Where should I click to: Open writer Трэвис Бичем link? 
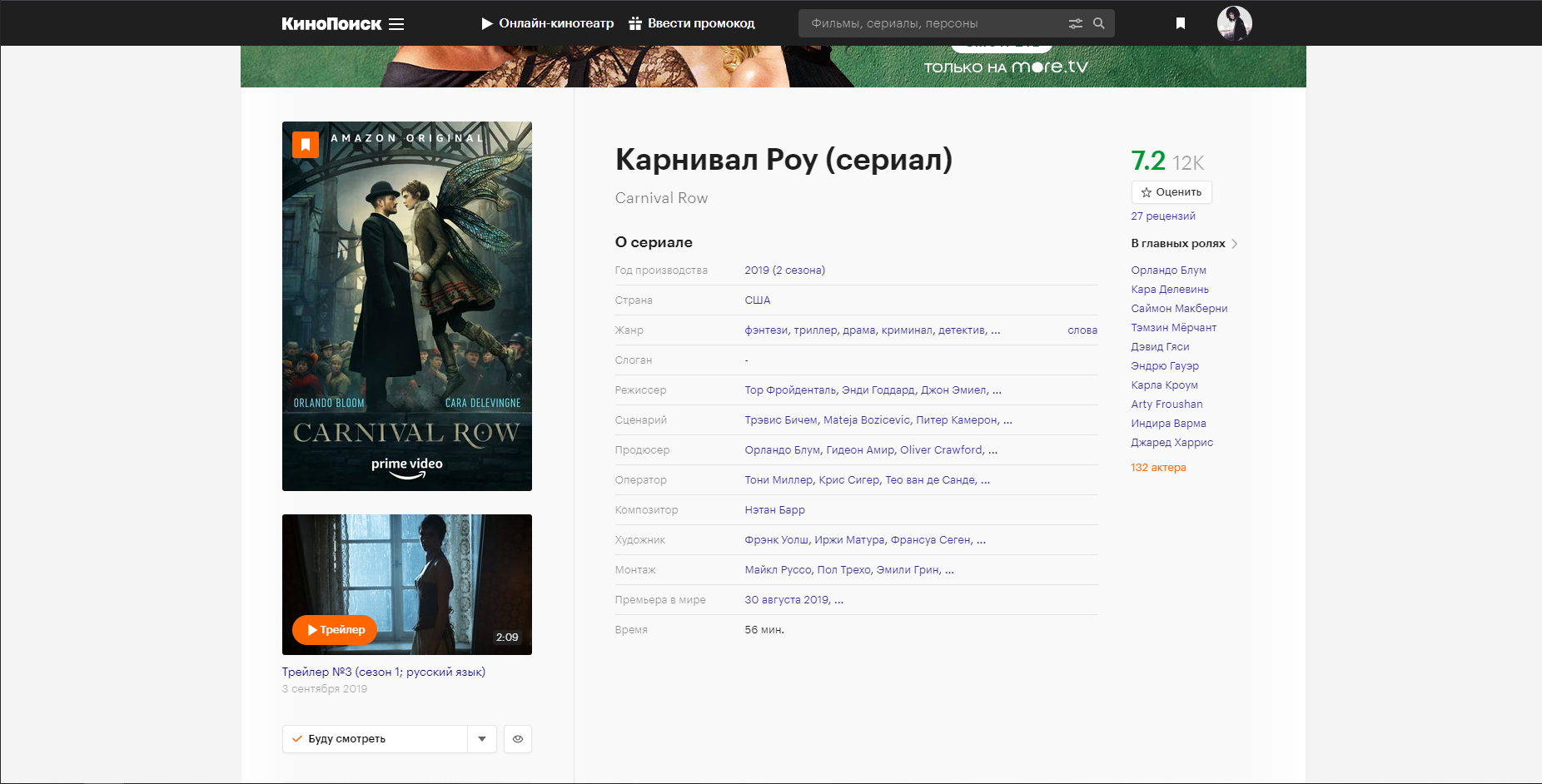pyautogui.click(x=781, y=420)
